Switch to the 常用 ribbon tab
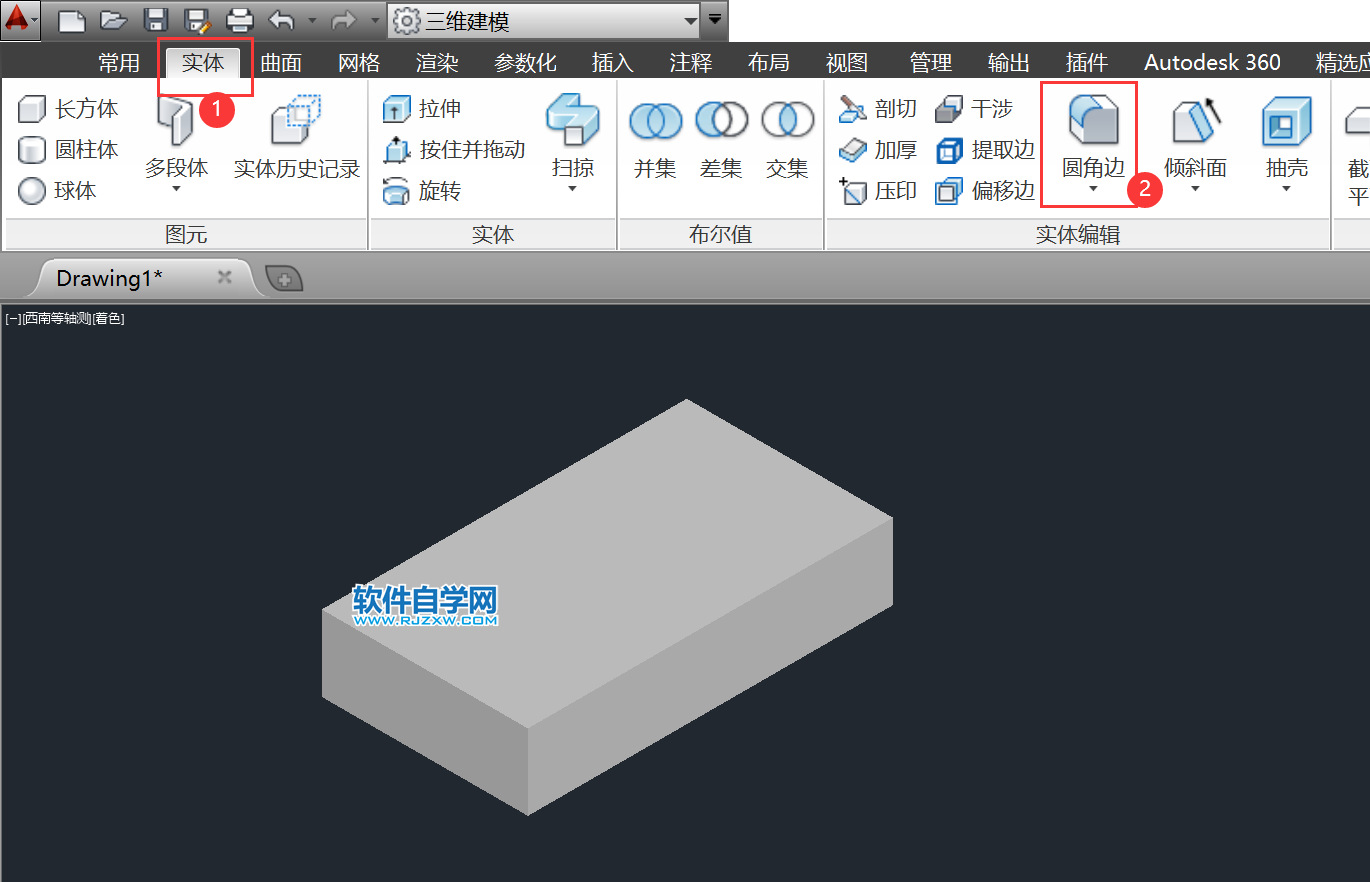The height and width of the screenshot is (882, 1370). point(119,62)
